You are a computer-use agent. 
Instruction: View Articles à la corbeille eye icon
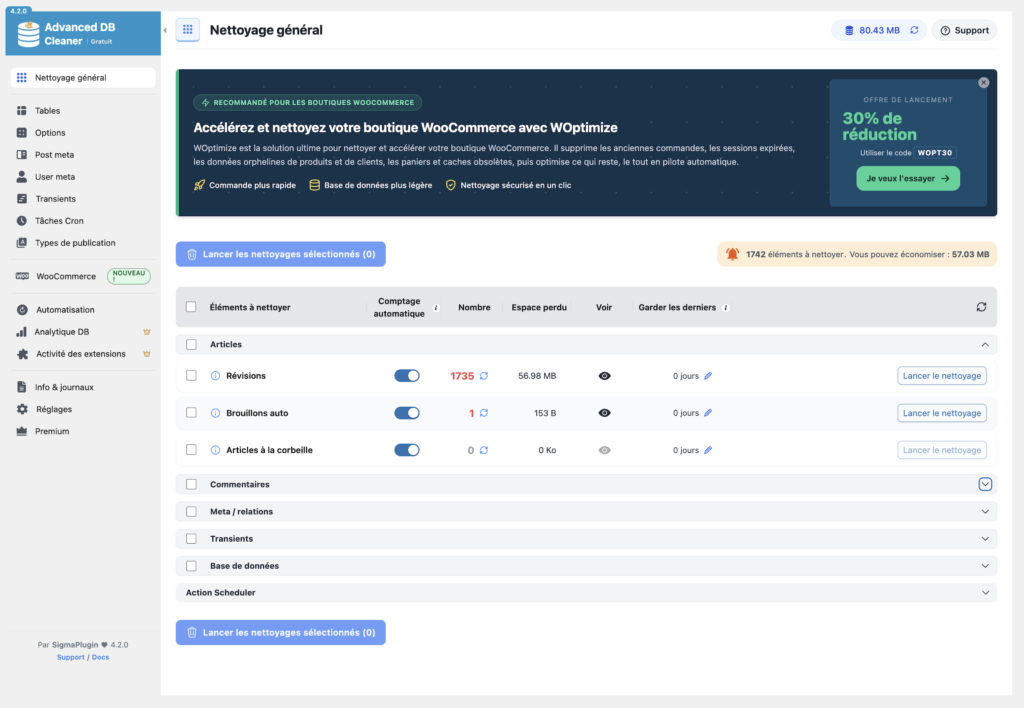pyautogui.click(x=604, y=450)
